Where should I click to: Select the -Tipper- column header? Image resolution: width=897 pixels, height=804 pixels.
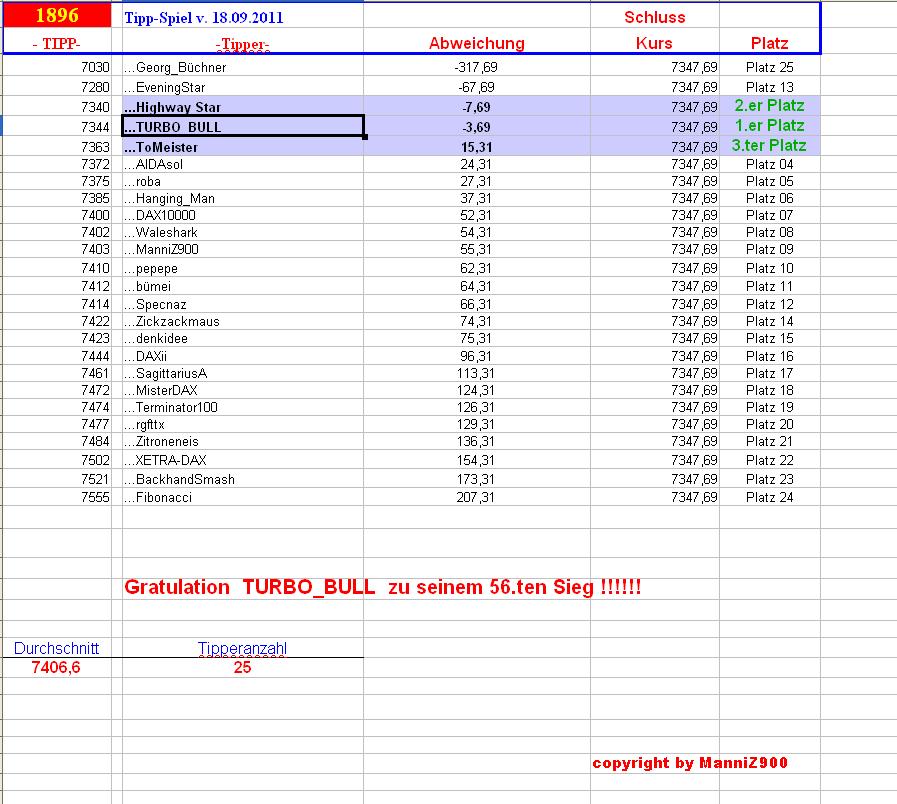[x=243, y=44]
